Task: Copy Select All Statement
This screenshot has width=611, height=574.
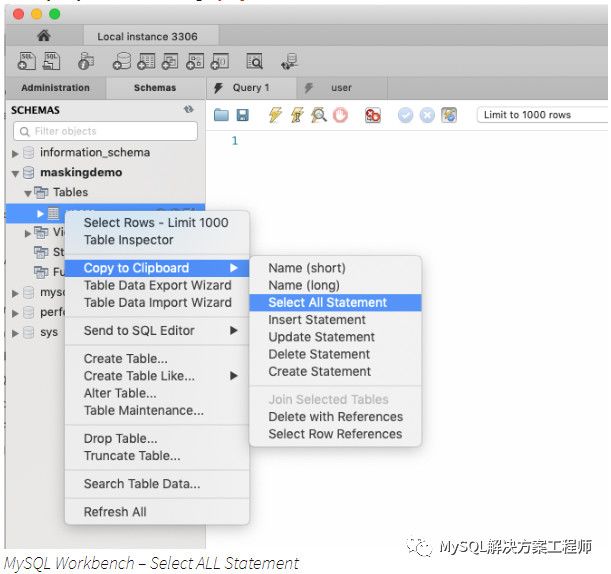Action: click(x=336, y=302)
